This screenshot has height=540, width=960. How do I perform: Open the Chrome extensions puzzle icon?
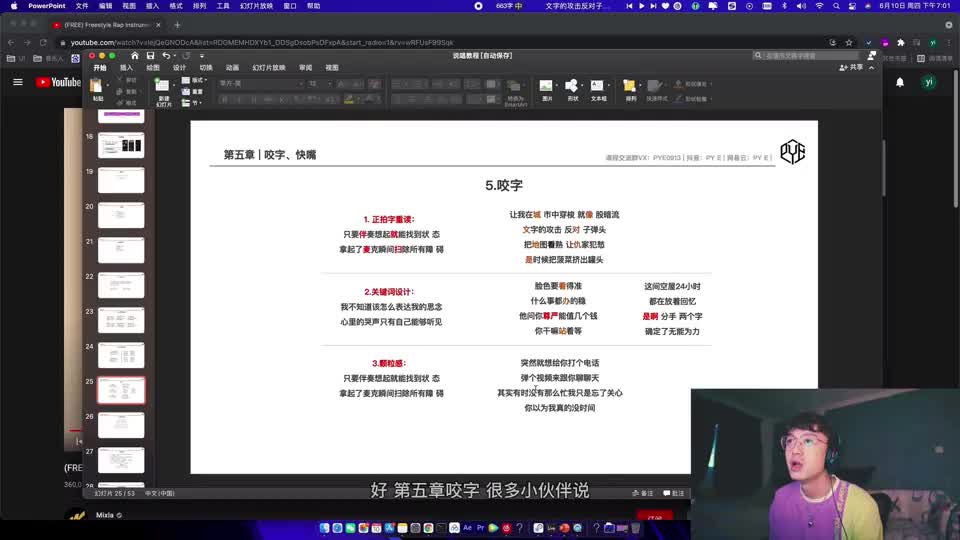pyautogui.click(x=901, y=43)
